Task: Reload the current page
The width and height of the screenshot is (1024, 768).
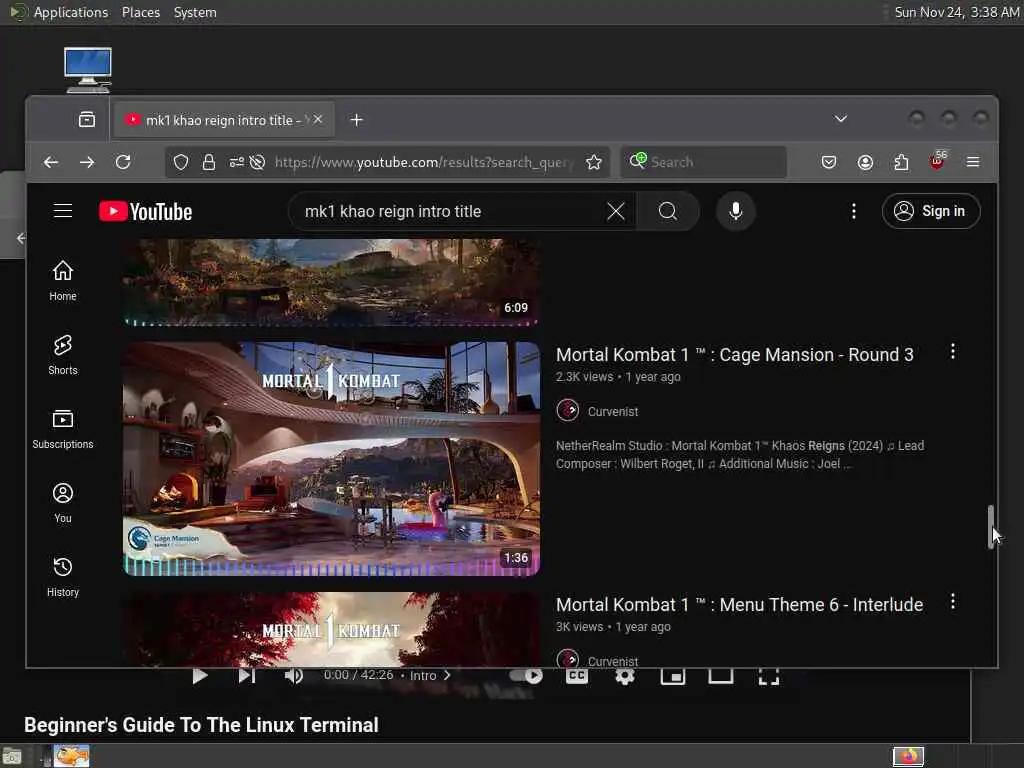Action: [123, 162]
